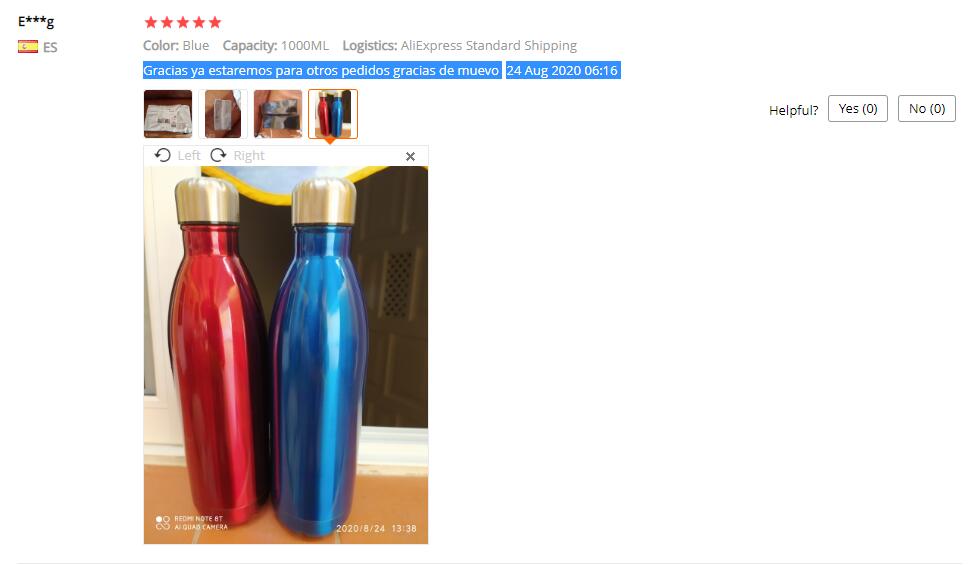This screenshot has width=976, height=565.
Task: Click the rotate Left arrow icon
Action: pos(162,155)
